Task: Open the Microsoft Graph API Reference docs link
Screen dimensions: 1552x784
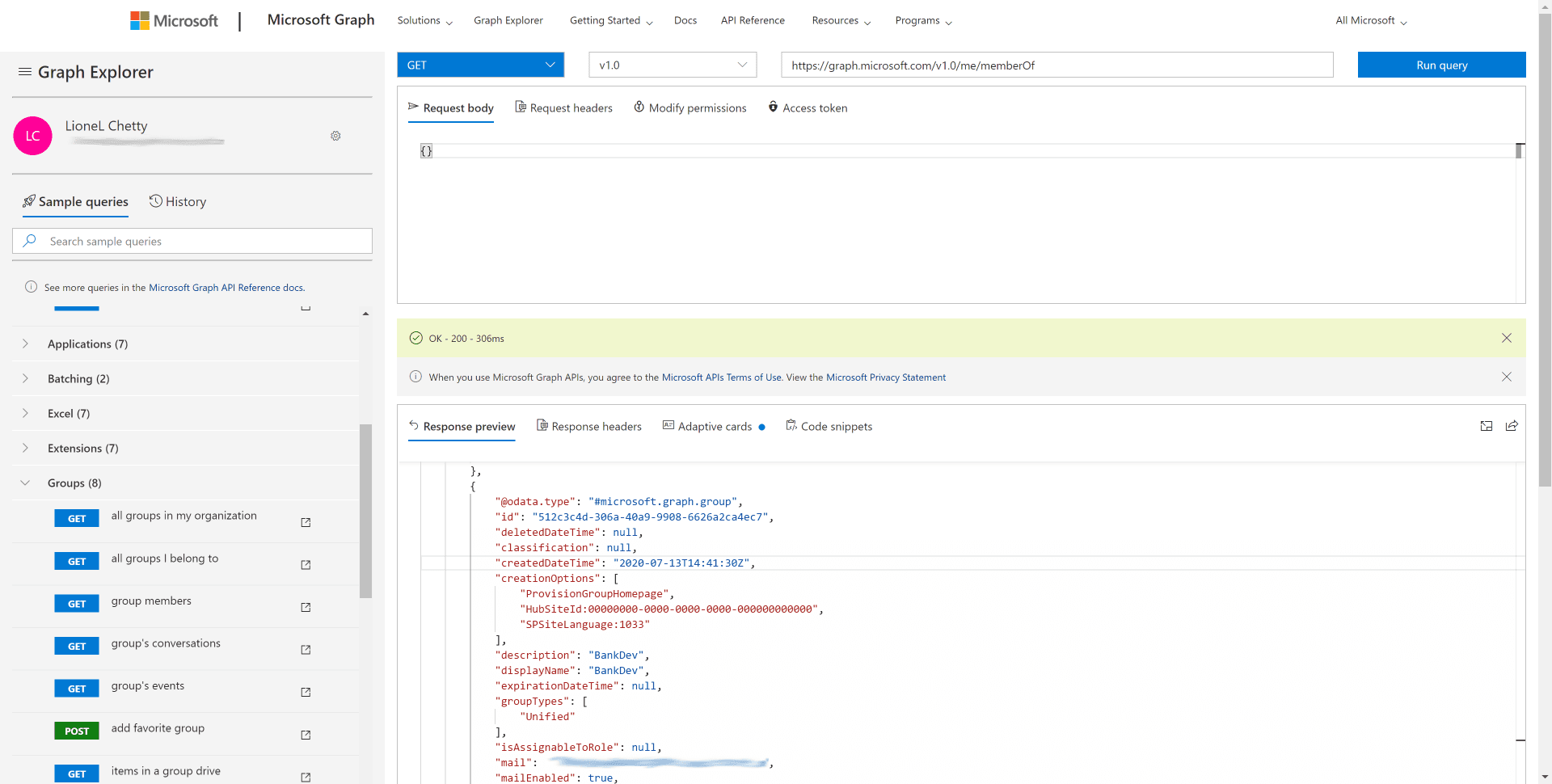Action: click(226, 288)
